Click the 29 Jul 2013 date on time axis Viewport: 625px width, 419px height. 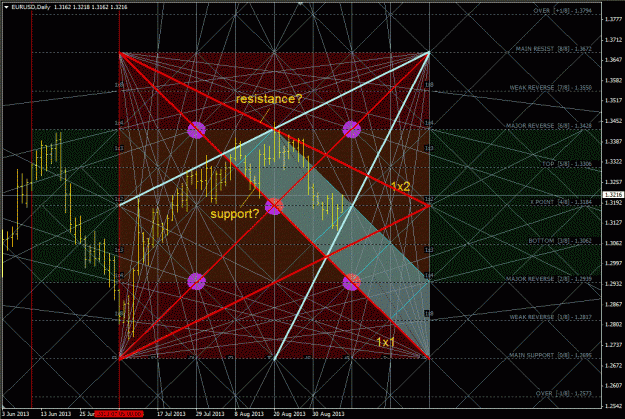pyautogui.click(x=210, y=414)
